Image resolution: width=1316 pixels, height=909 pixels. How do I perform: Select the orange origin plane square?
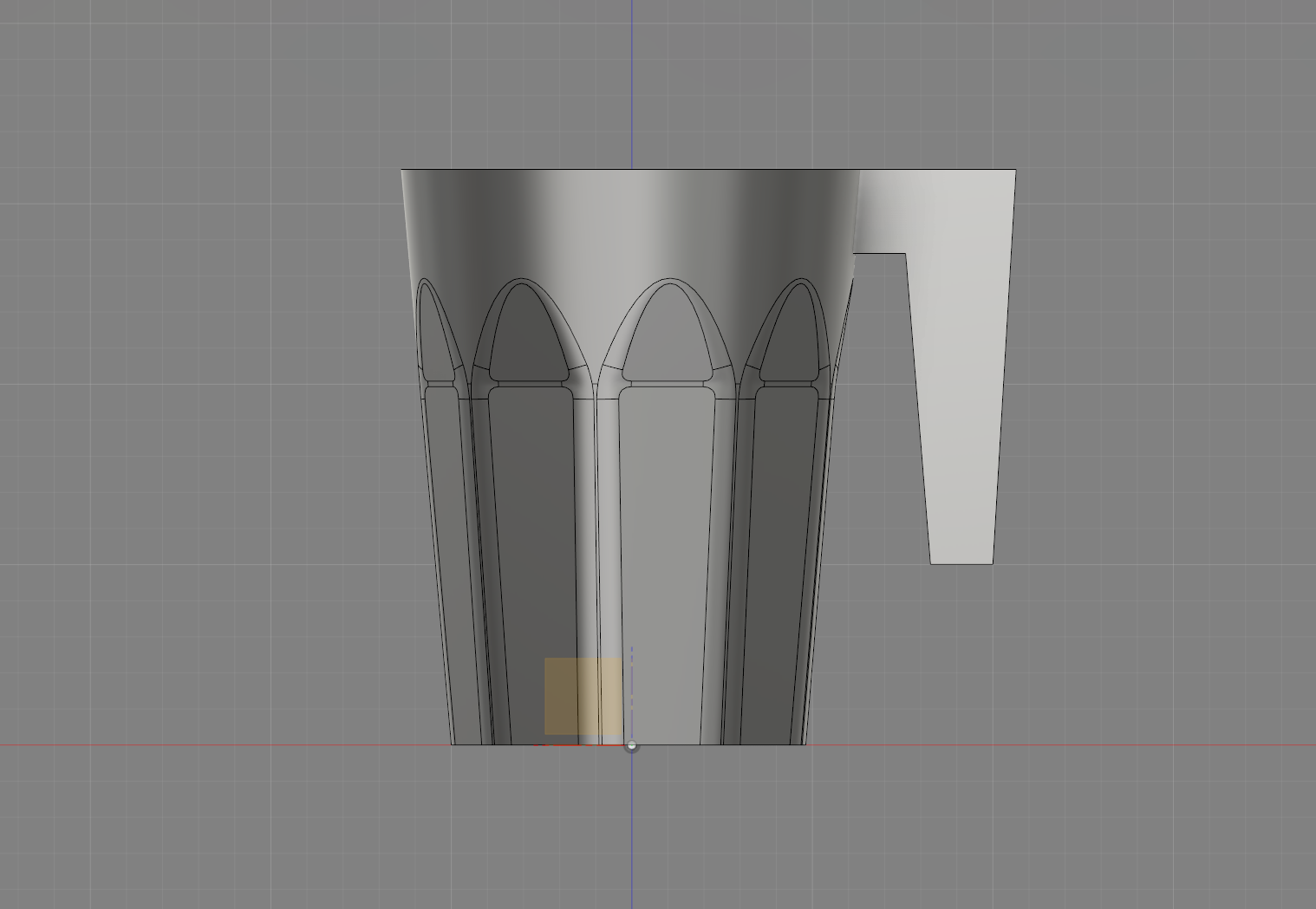[583, 696]
